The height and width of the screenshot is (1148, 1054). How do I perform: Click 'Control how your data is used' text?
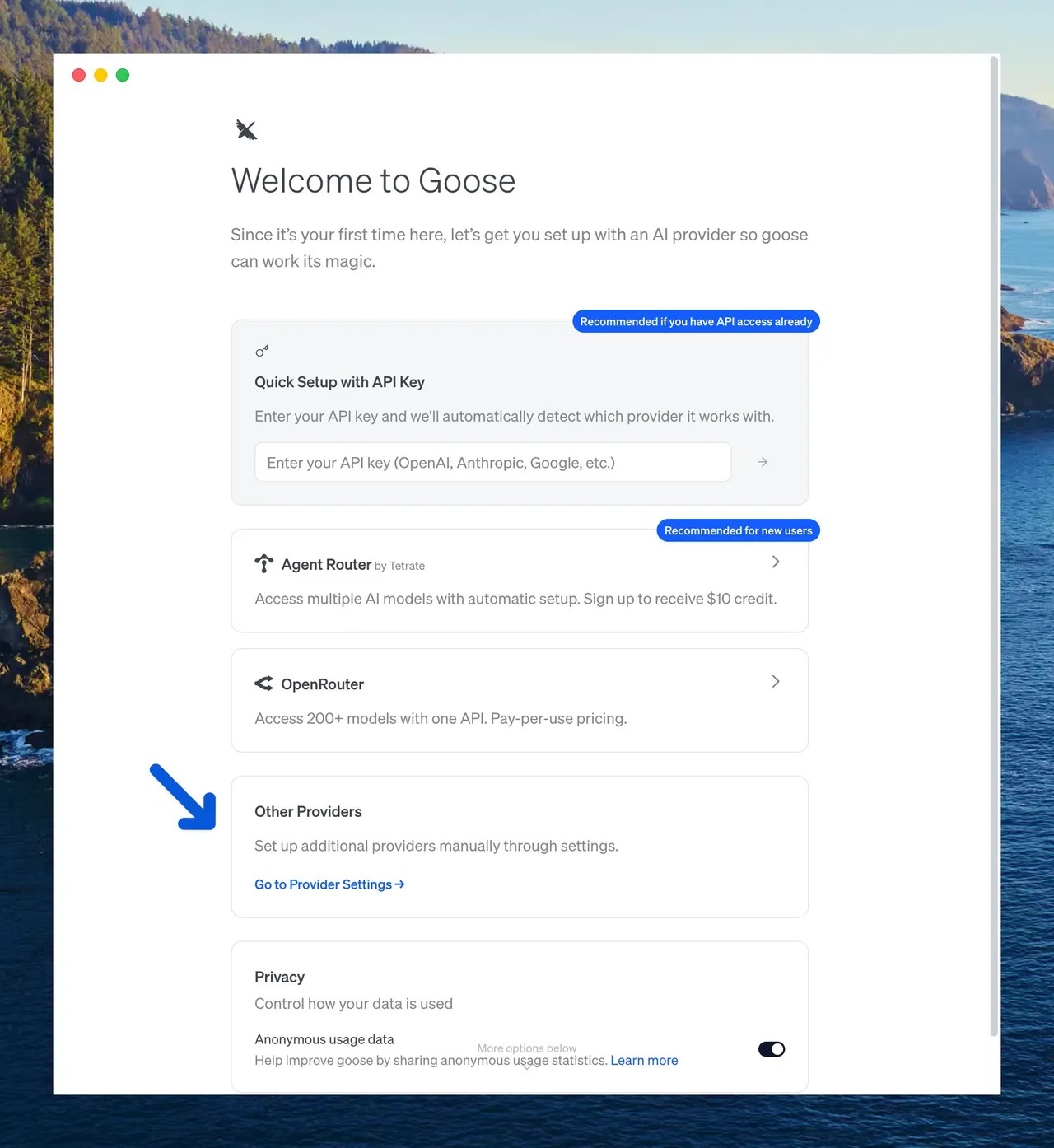353,1004
